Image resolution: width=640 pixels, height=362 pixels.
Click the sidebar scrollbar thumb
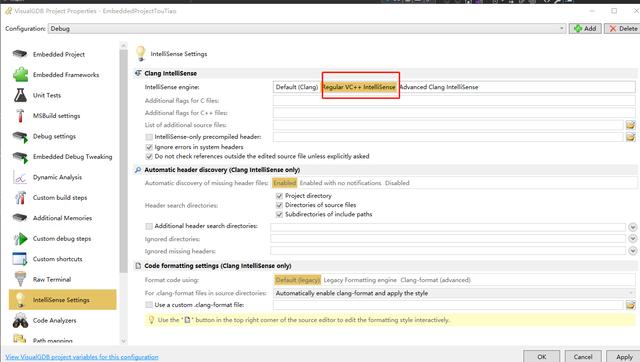(124, 161)
